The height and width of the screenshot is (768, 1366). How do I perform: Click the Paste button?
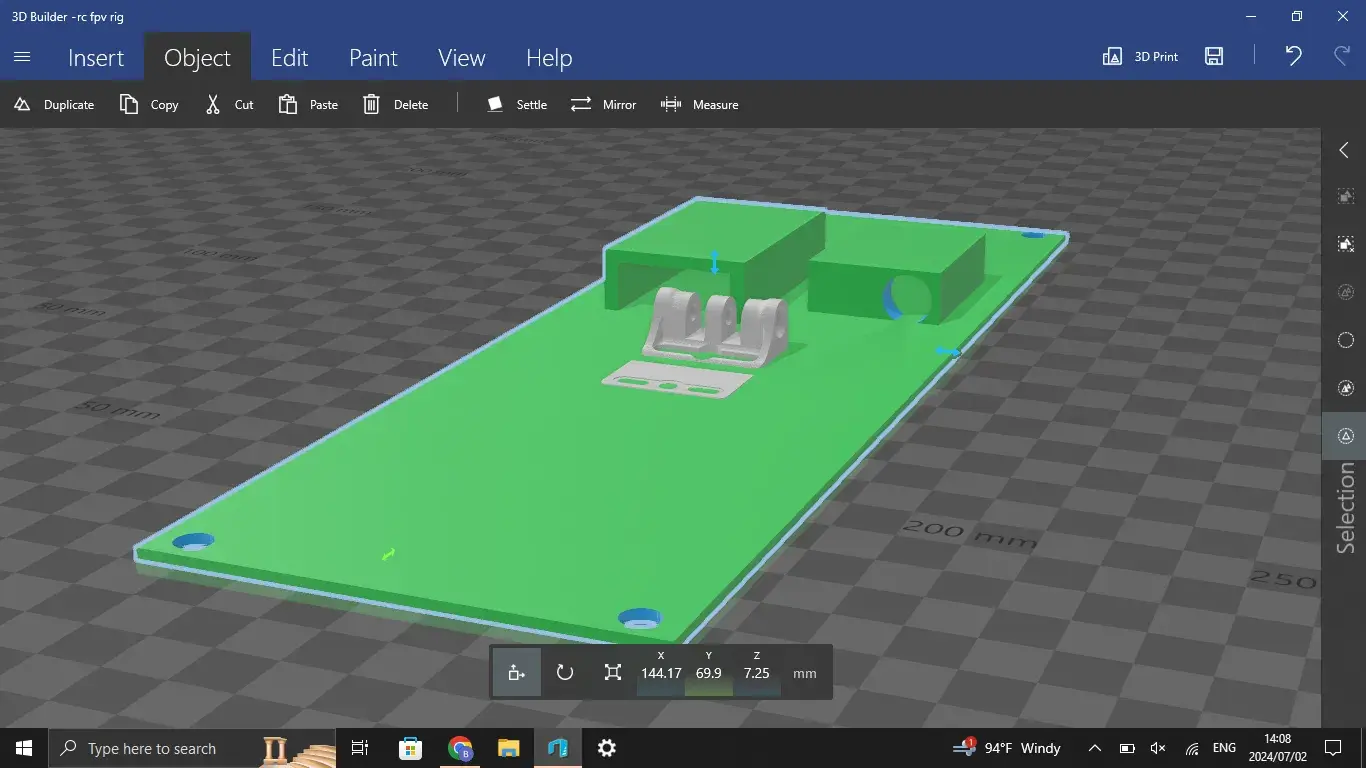click(x=308, y=104)
